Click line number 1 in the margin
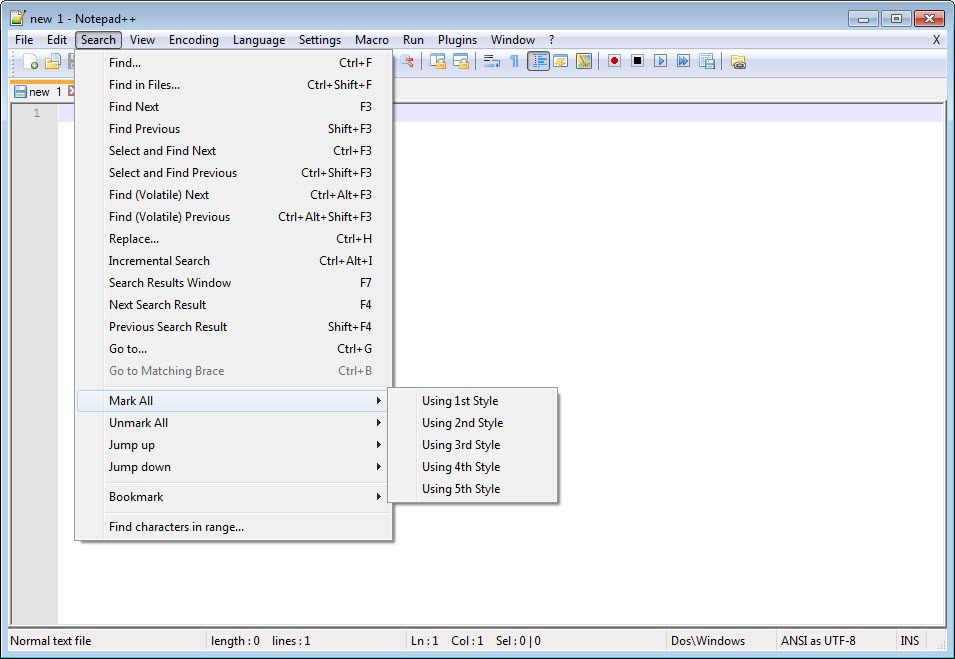 coord(37,113)
